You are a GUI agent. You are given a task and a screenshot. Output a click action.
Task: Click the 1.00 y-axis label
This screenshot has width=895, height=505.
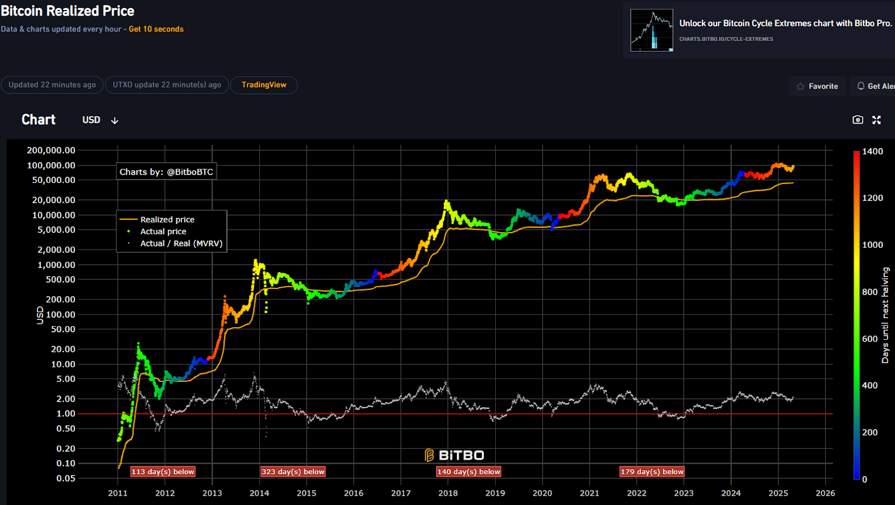click(x=66, y=414)
